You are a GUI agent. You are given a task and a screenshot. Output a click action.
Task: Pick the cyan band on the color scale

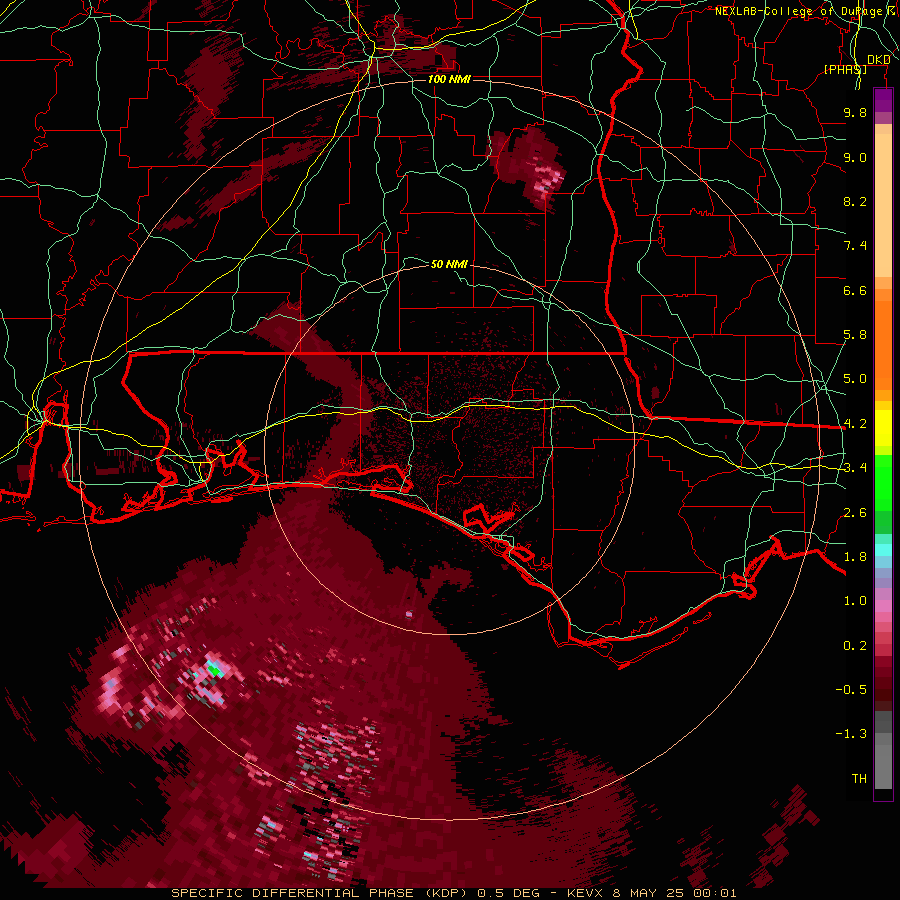click(883, 550)
